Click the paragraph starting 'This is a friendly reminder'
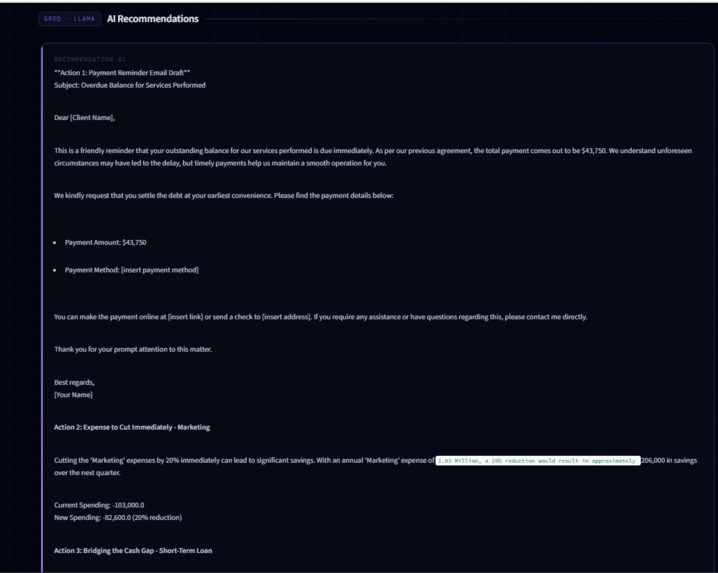718x573 pixels. click(373, 157)
